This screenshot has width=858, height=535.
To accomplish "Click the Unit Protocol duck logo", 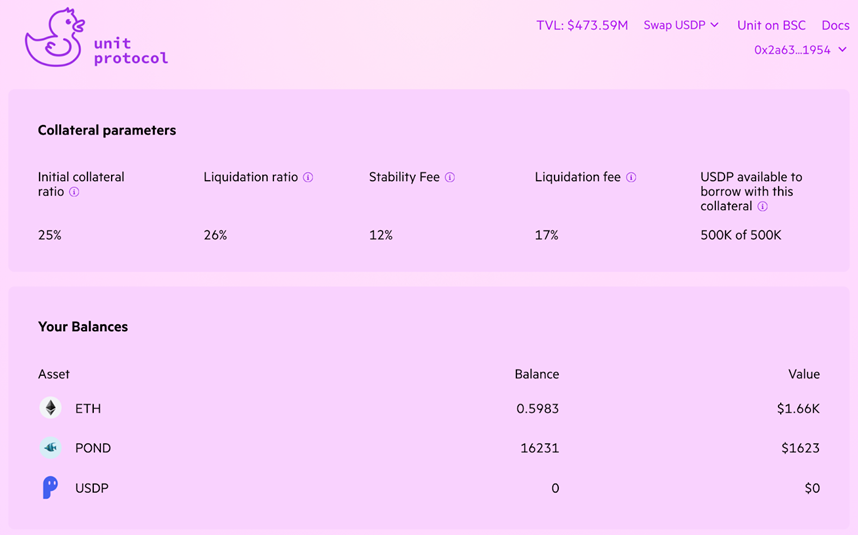I will click(55, 38).
